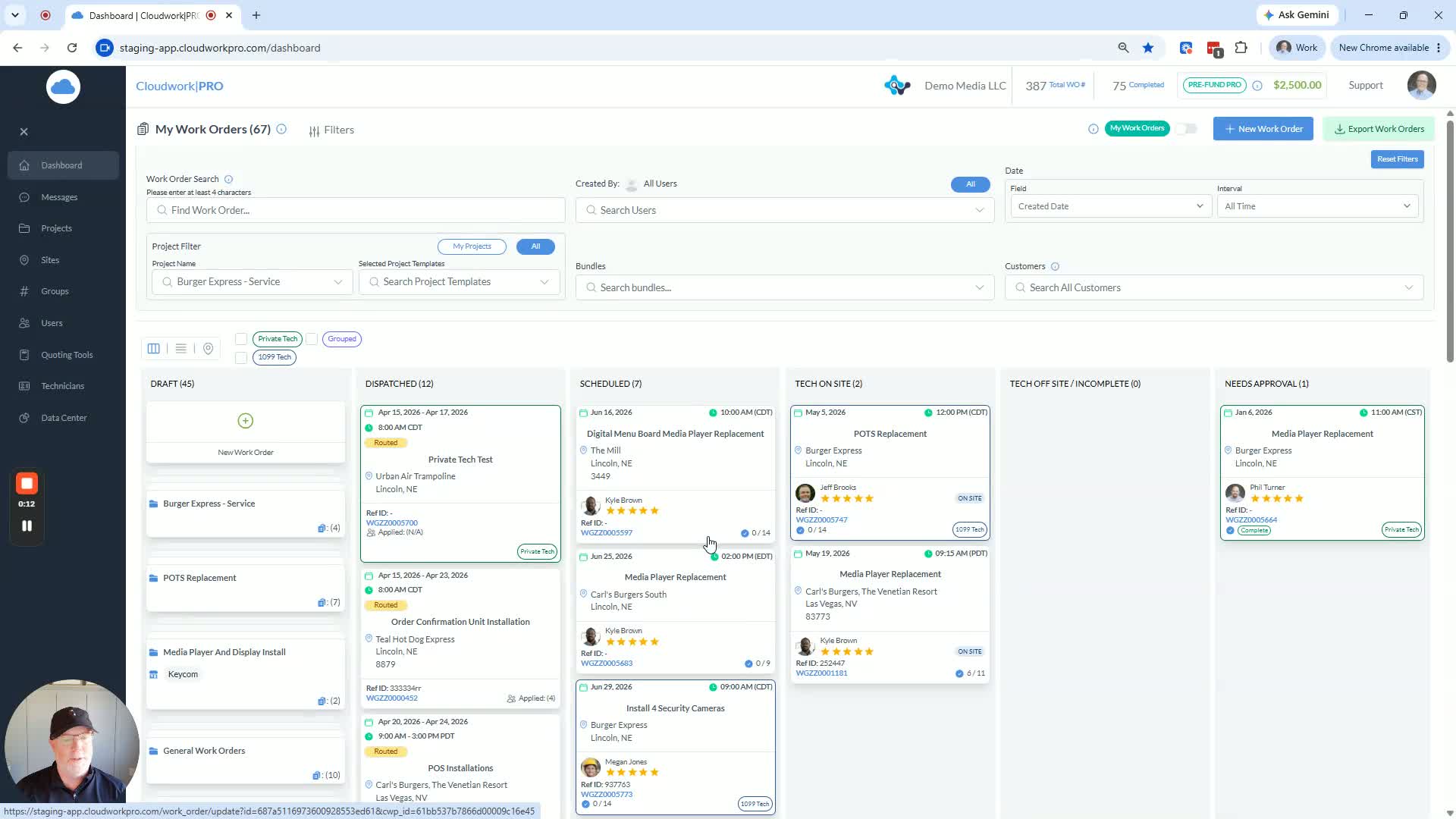Check the 1099 Tech checkbox
The image size is (1456, 819).
tap(241, 357)
